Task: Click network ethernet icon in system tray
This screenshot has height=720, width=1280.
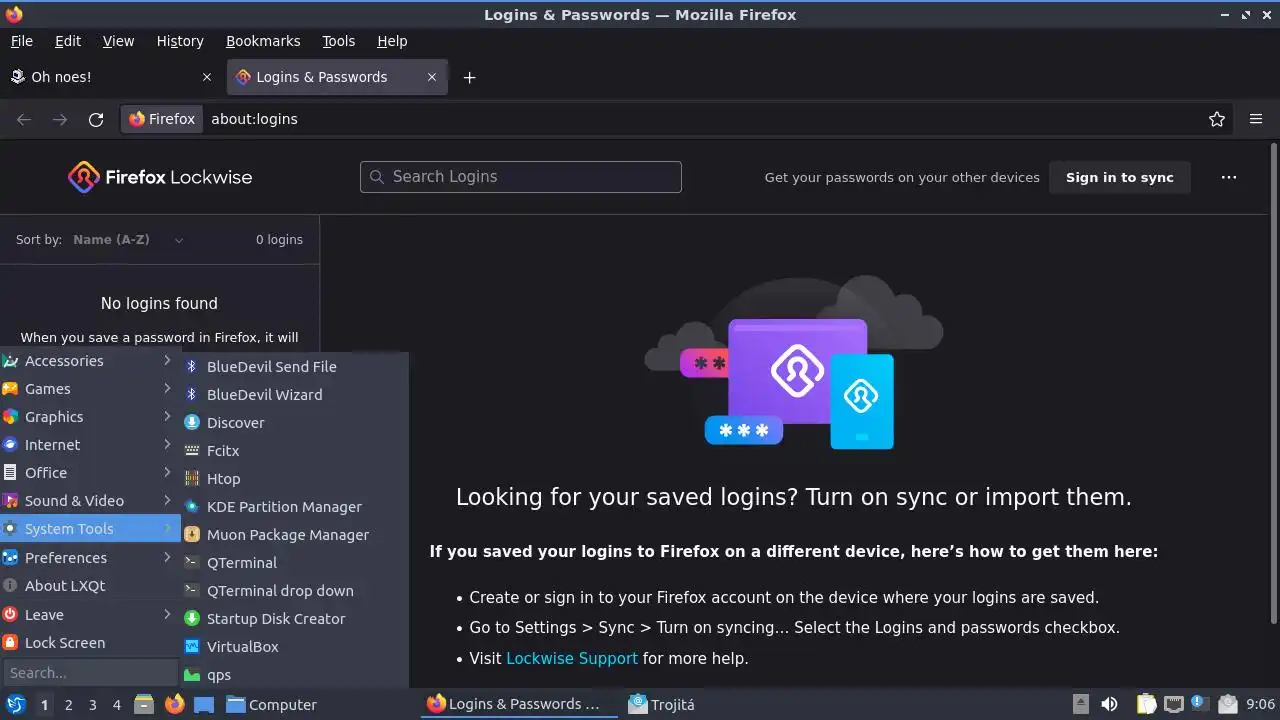Action: point(1174,704)
